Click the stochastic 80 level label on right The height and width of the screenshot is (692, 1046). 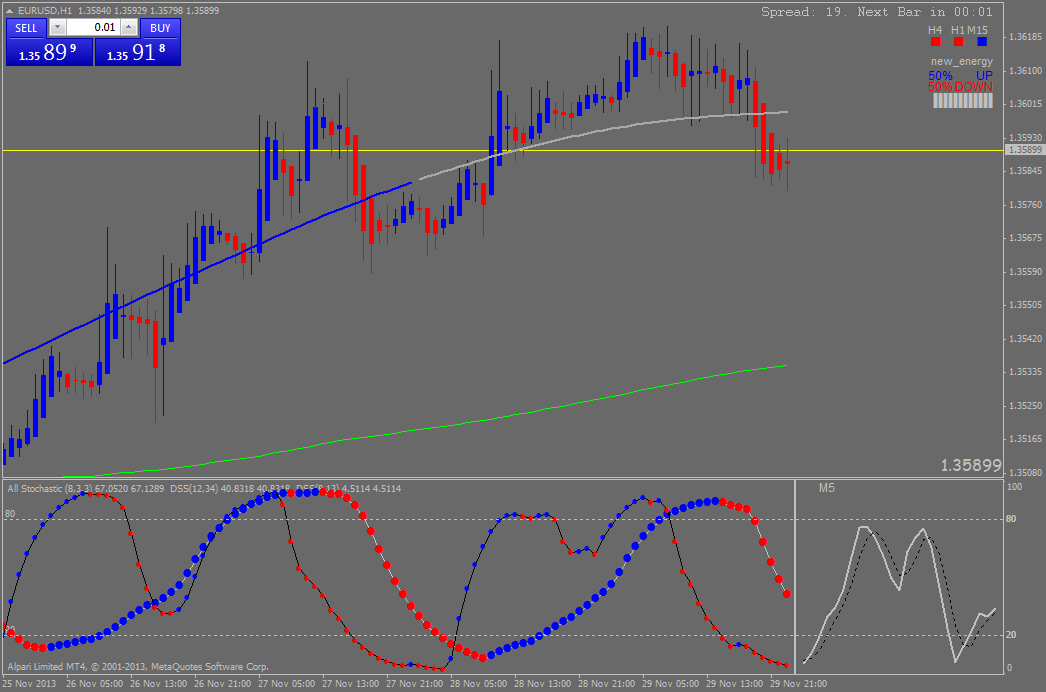coord(1011,518)
